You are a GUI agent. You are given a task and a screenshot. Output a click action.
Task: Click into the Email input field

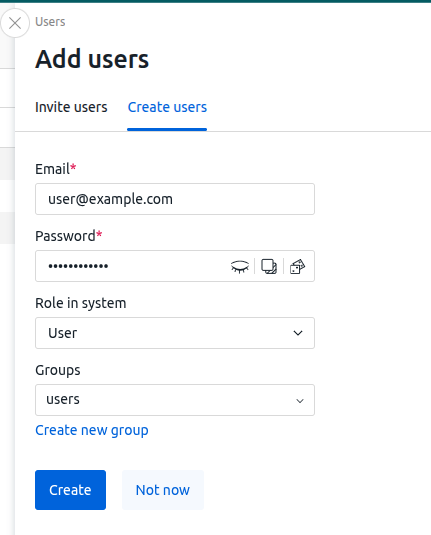[175, 199]
